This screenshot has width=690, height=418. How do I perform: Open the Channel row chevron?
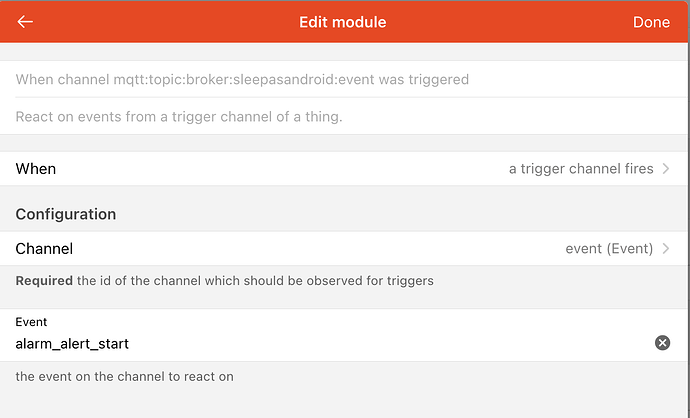[666, 249]
